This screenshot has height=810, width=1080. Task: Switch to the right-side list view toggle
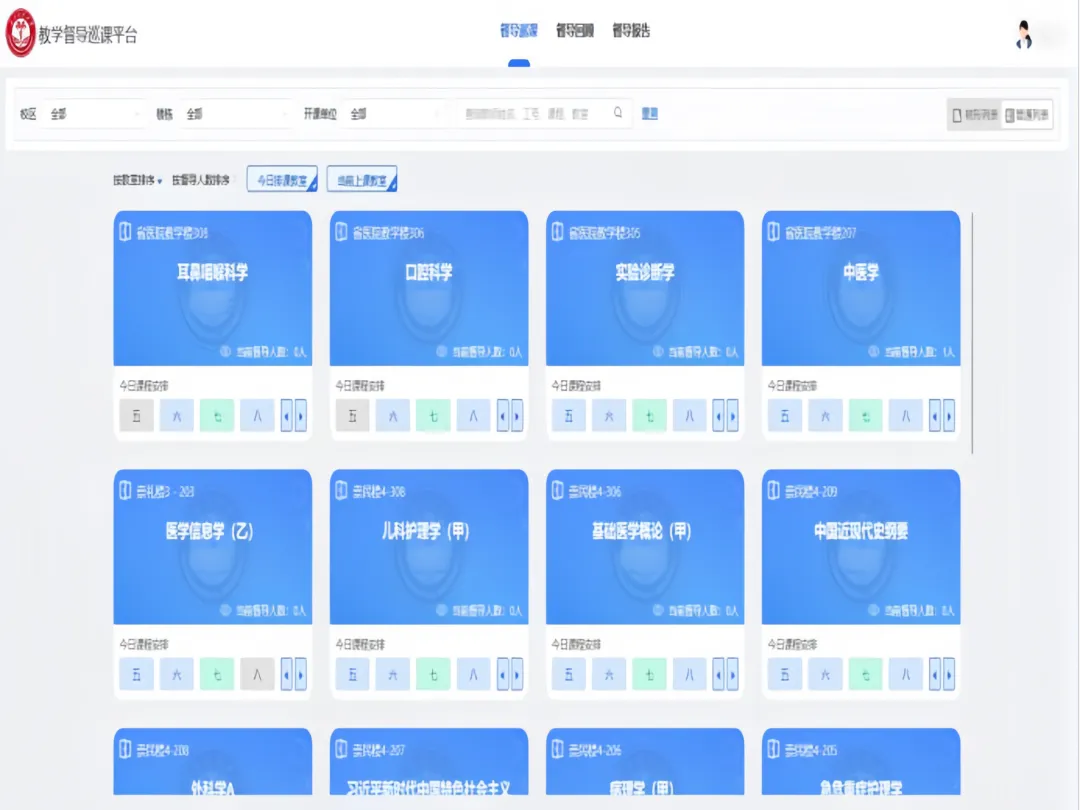tap(1027, 115)
